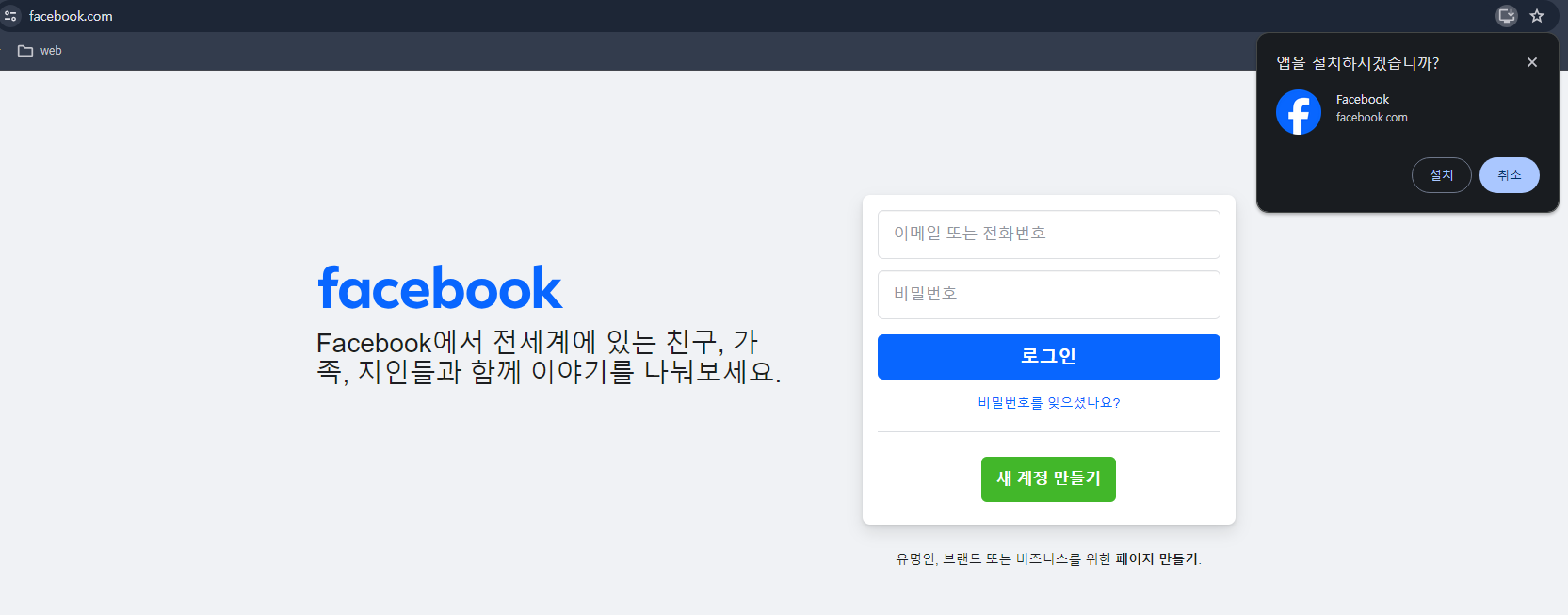Click the 앱을 설치하시겠습니까? popup title

click(x=1357, y=63)
